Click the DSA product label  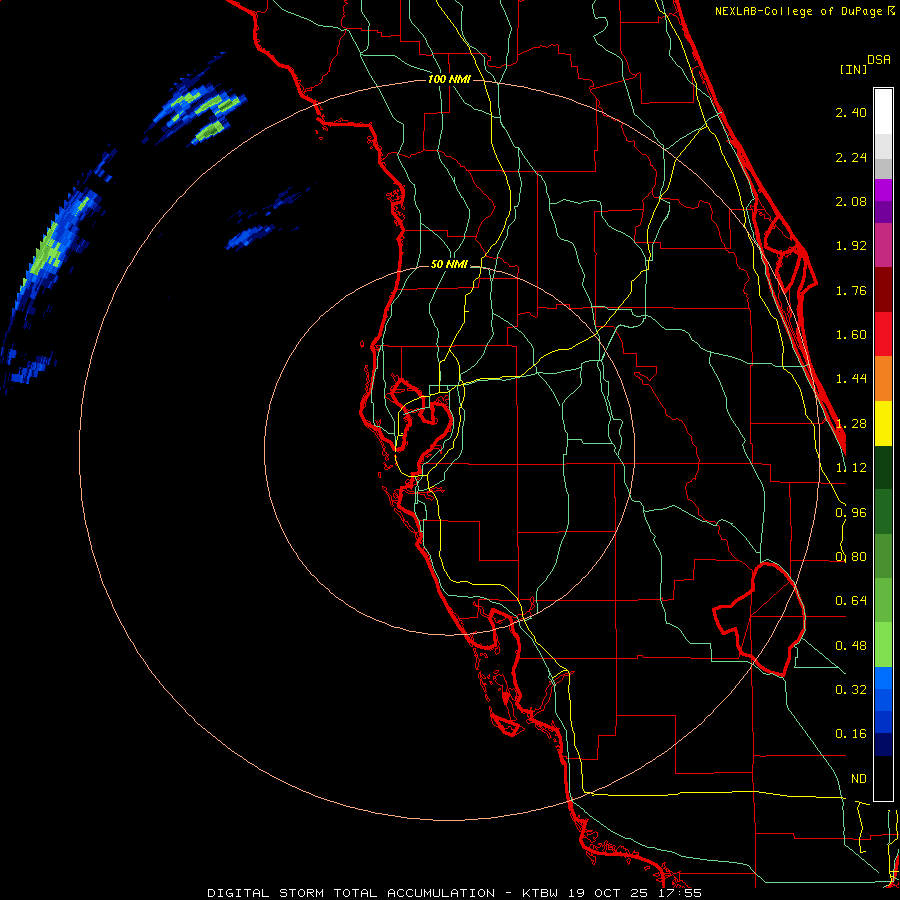(879, 60)
